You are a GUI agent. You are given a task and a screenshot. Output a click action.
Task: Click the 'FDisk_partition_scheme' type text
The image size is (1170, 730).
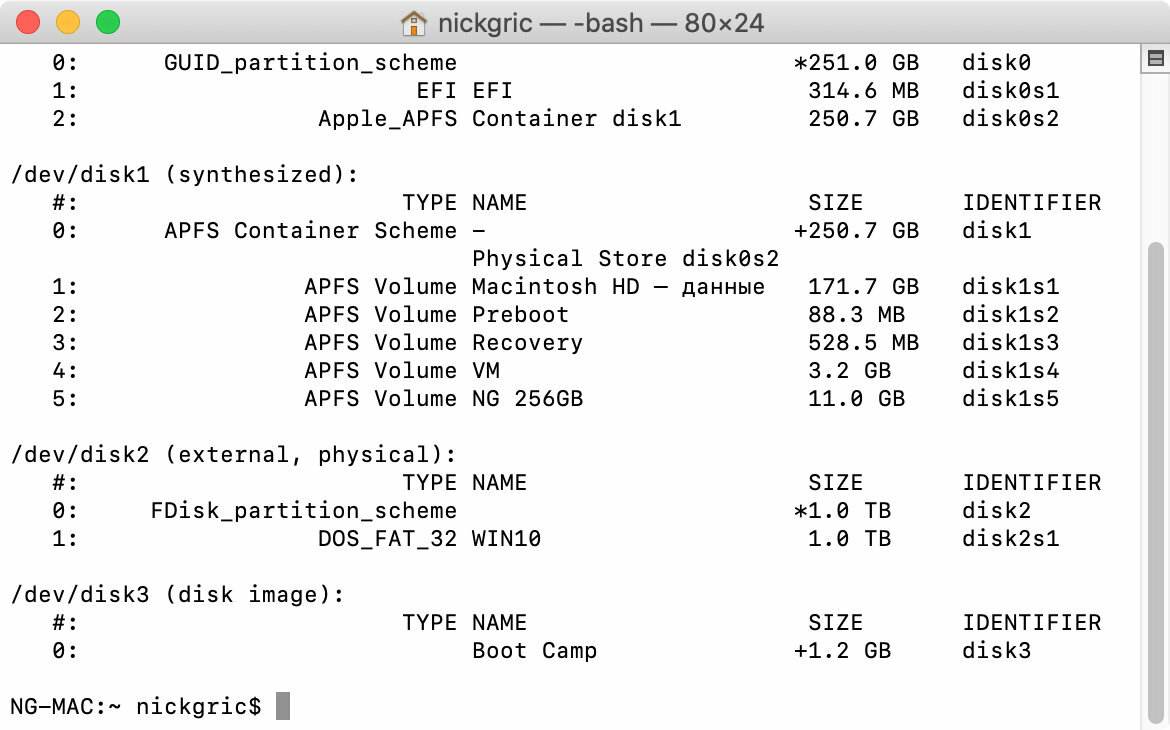click(304, 511)
